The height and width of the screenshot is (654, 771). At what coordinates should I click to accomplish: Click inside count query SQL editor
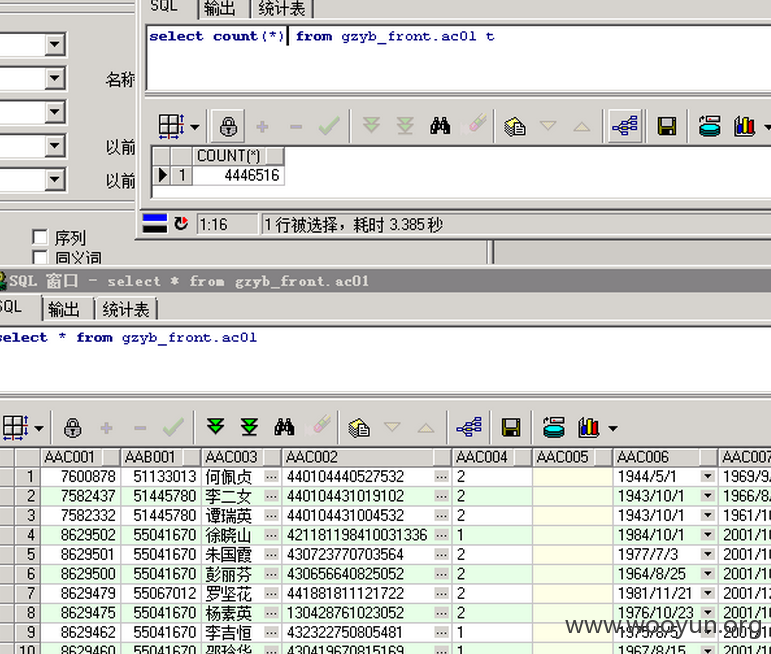click(457, 58)
